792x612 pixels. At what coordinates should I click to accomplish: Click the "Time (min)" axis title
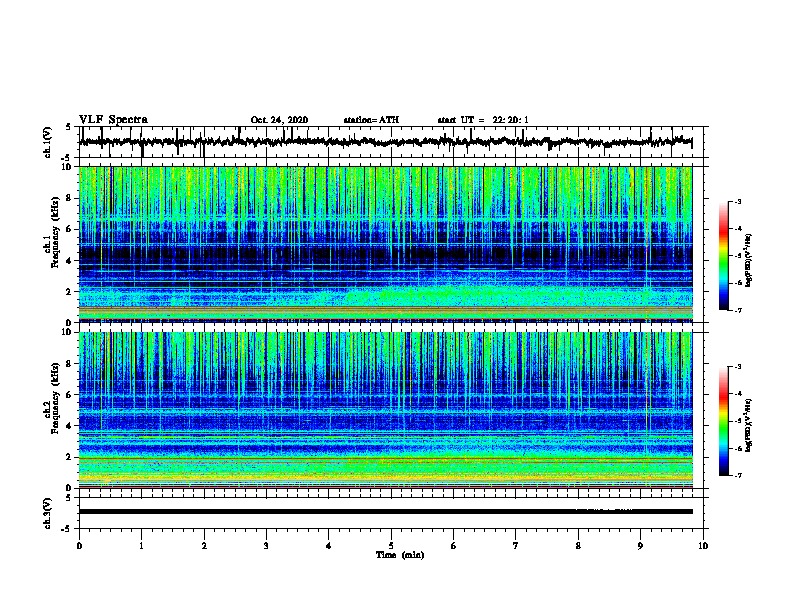tap(400, 555)
